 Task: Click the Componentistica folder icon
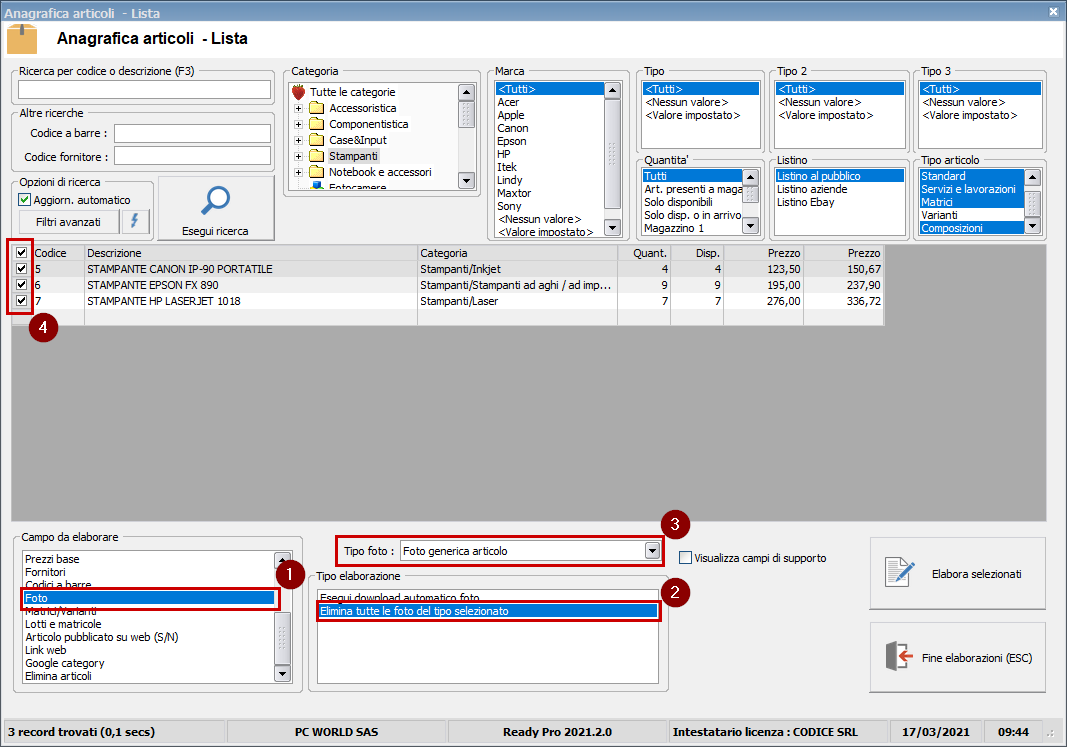pyautogui.click(x=316, y=124)
